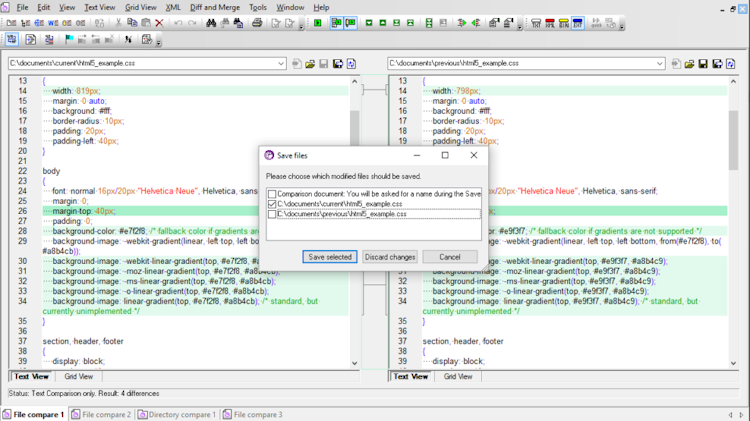Click left pane vertical scrollbar thumb
This screenshot has height=421, width=750.
354,127
